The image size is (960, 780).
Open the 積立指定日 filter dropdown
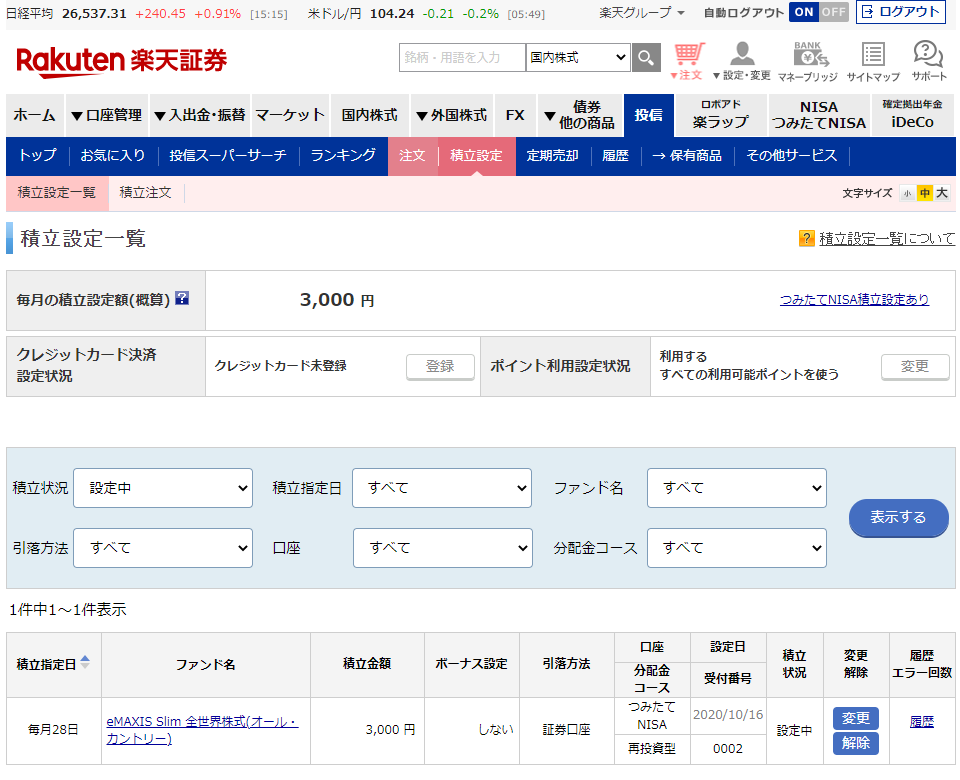click(441, 488)
